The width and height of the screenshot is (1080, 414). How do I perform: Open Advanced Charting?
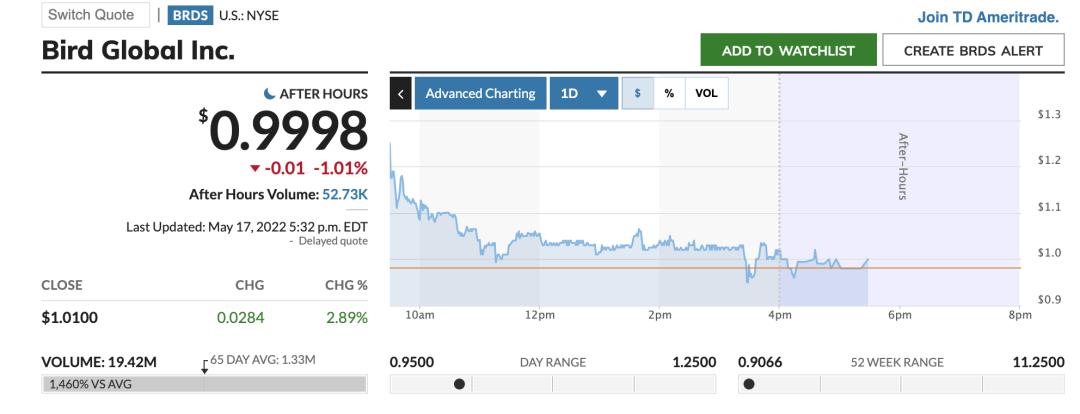(480, 93)
